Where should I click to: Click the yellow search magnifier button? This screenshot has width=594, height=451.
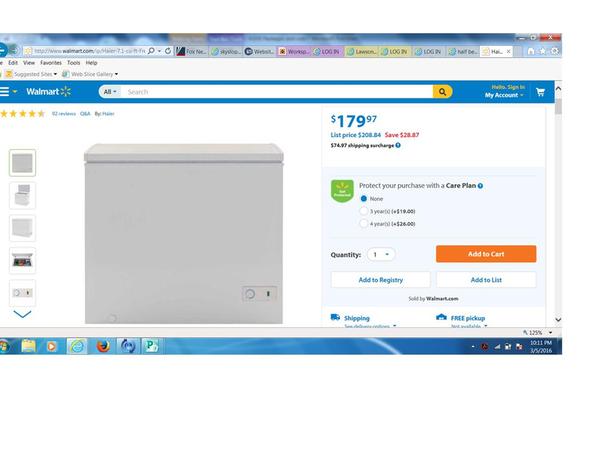pyautogui.click(x=442, y=92)
